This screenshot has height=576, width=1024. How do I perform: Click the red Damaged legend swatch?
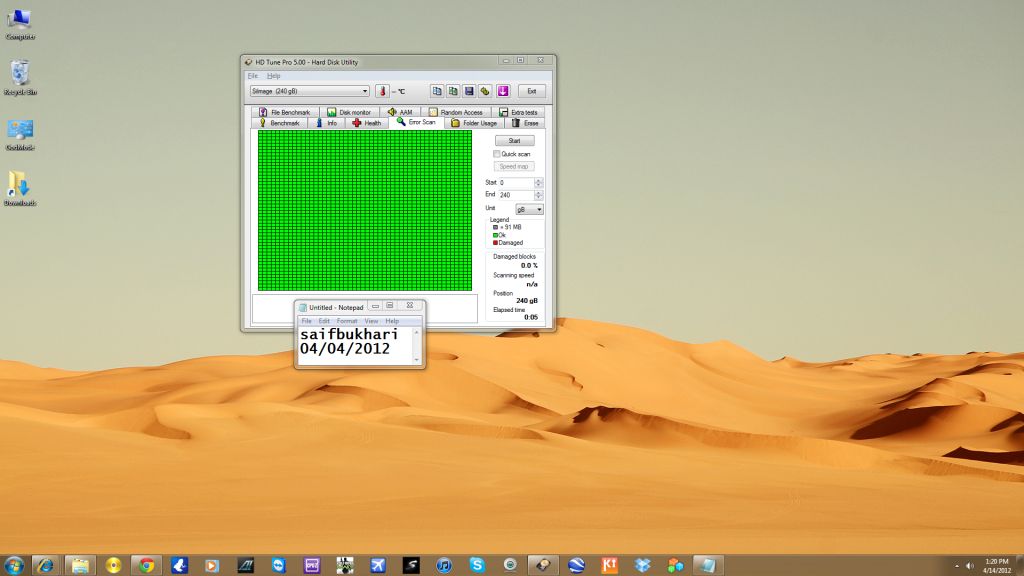[496, 243]
